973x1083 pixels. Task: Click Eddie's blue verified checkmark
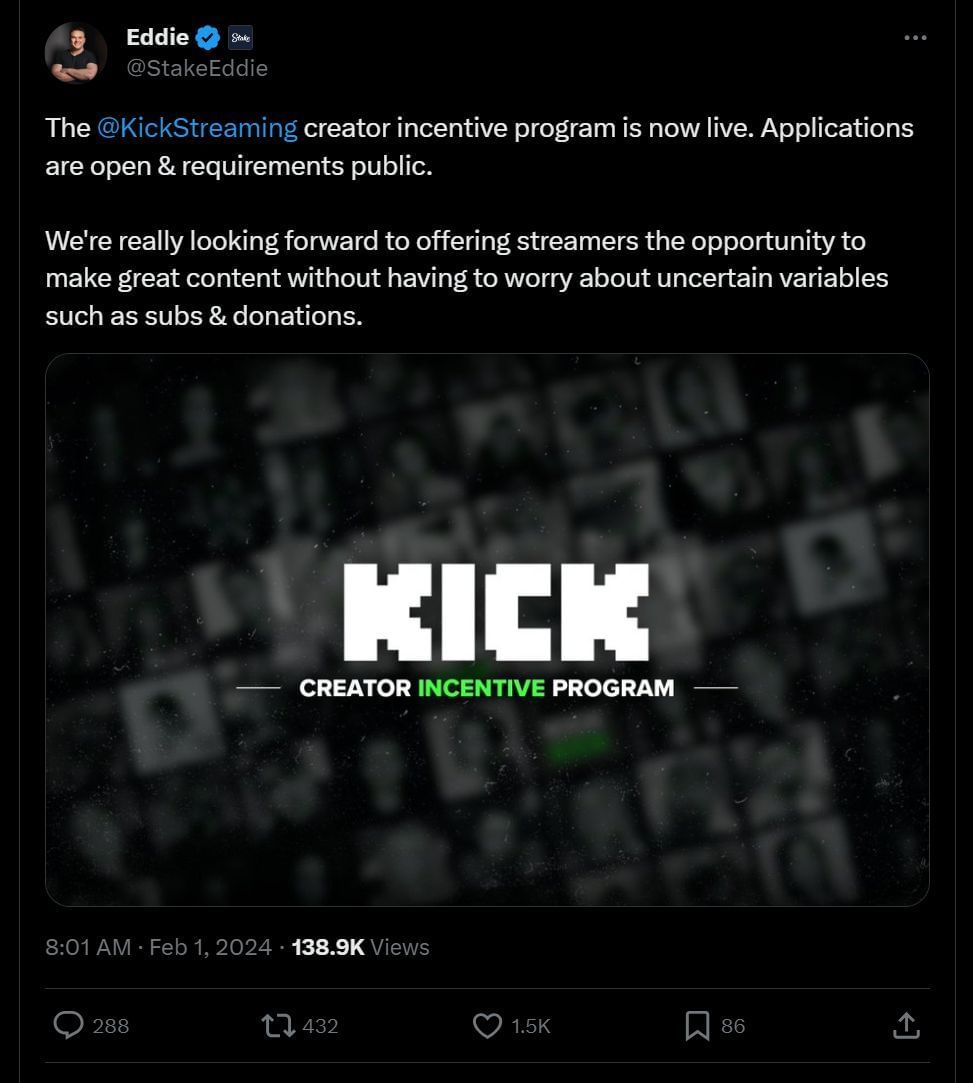tap(207, 36)
